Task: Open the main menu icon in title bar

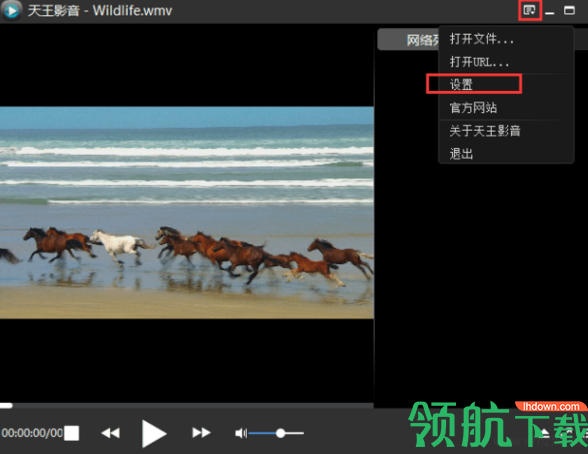Action: [530, 10]
